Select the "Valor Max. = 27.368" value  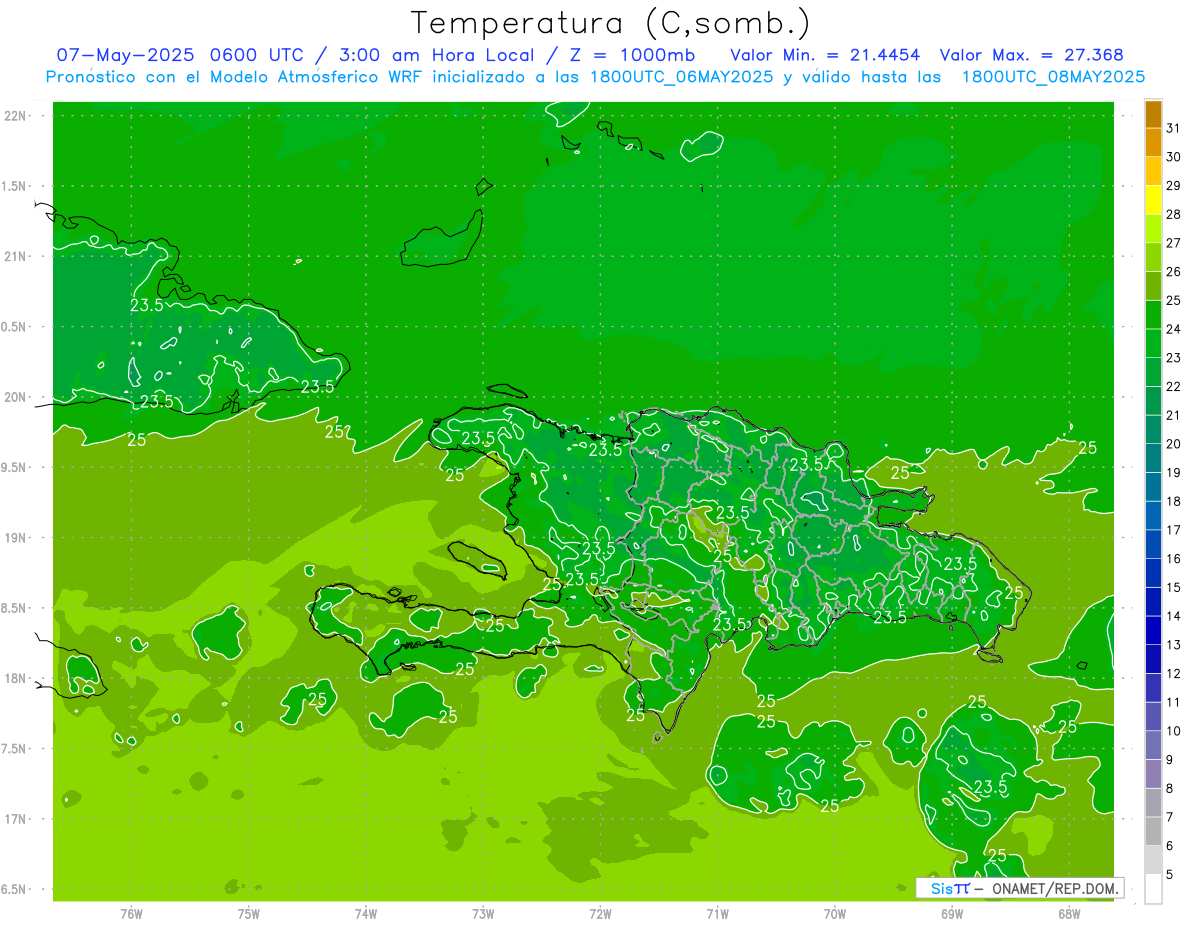pos(1032,55)
